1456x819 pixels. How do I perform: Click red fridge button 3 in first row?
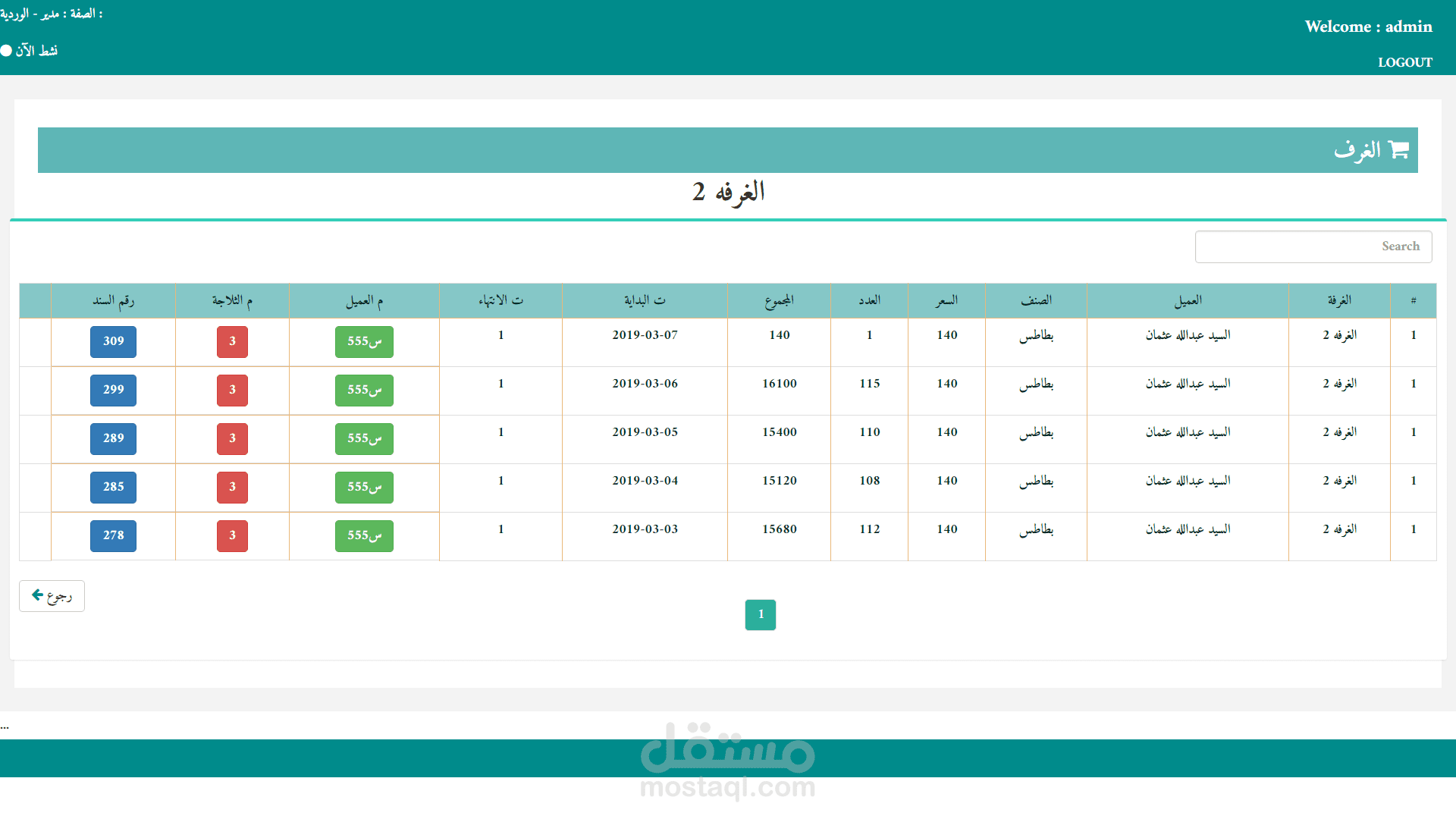[x=232, y=341]
